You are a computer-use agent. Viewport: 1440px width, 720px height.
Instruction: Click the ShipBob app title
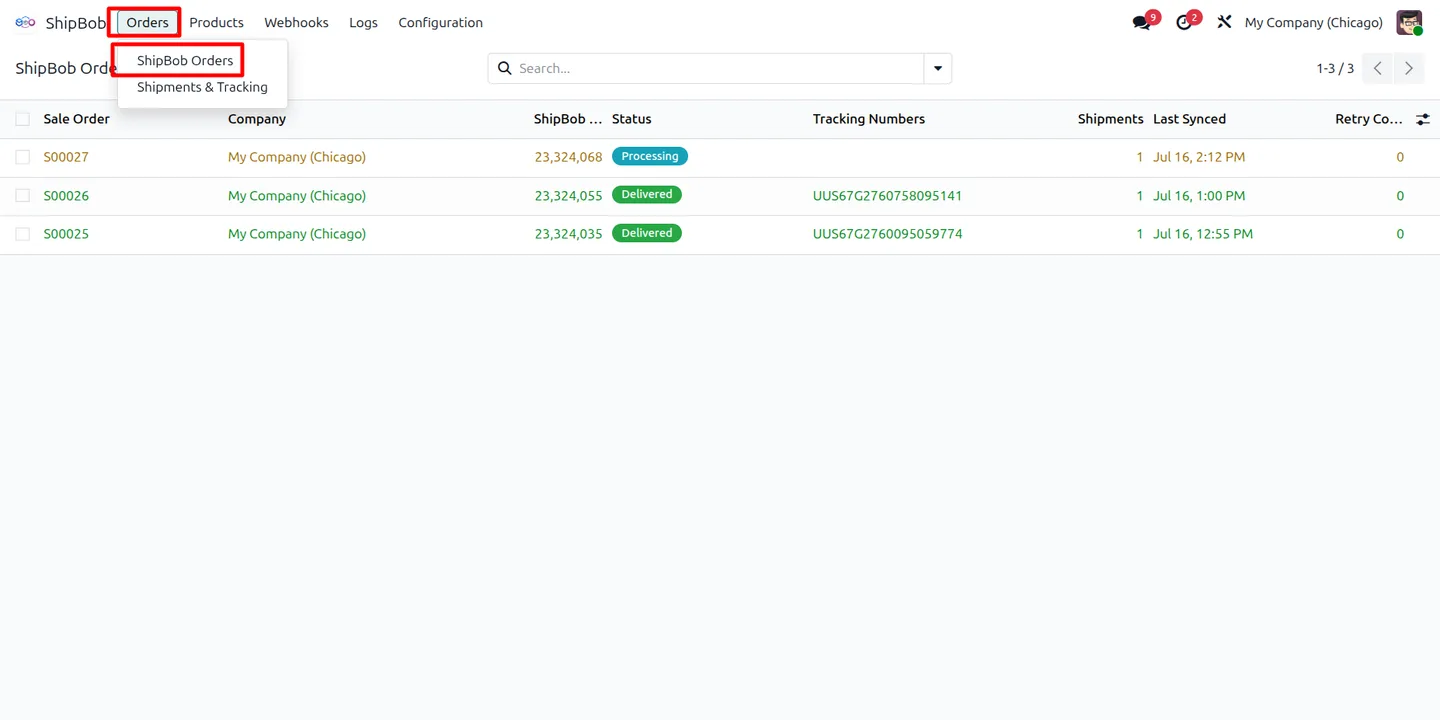[x=75, y=22]
